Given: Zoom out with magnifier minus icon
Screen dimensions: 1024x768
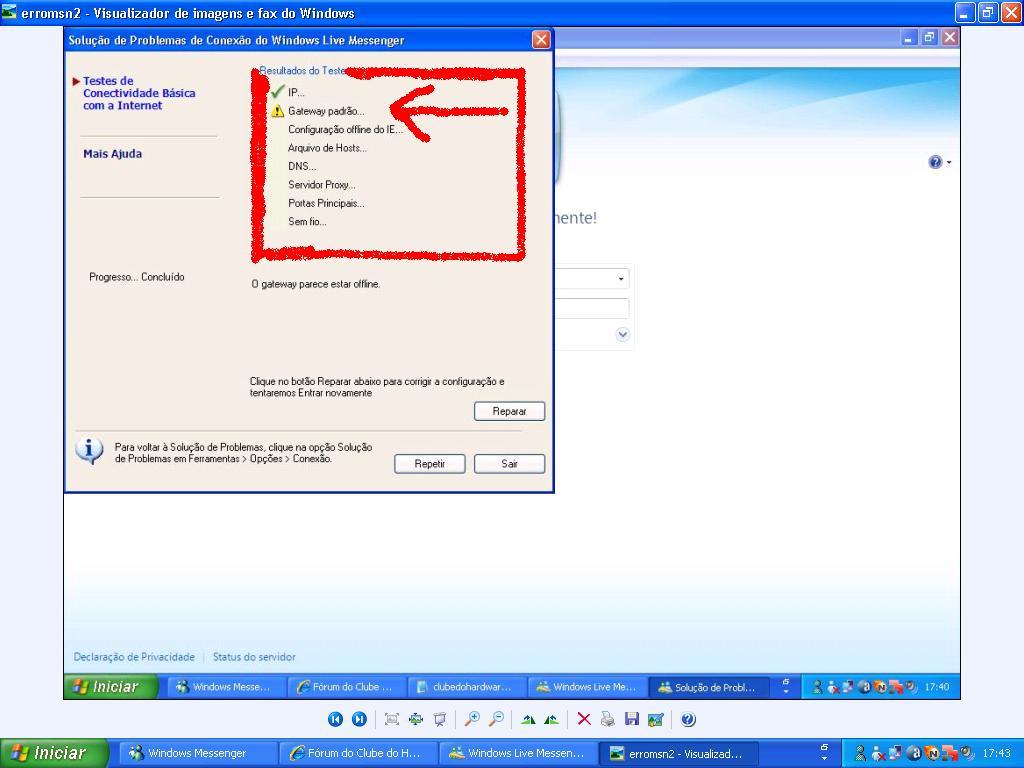Looking at the screenshot, I should [496, 719].
